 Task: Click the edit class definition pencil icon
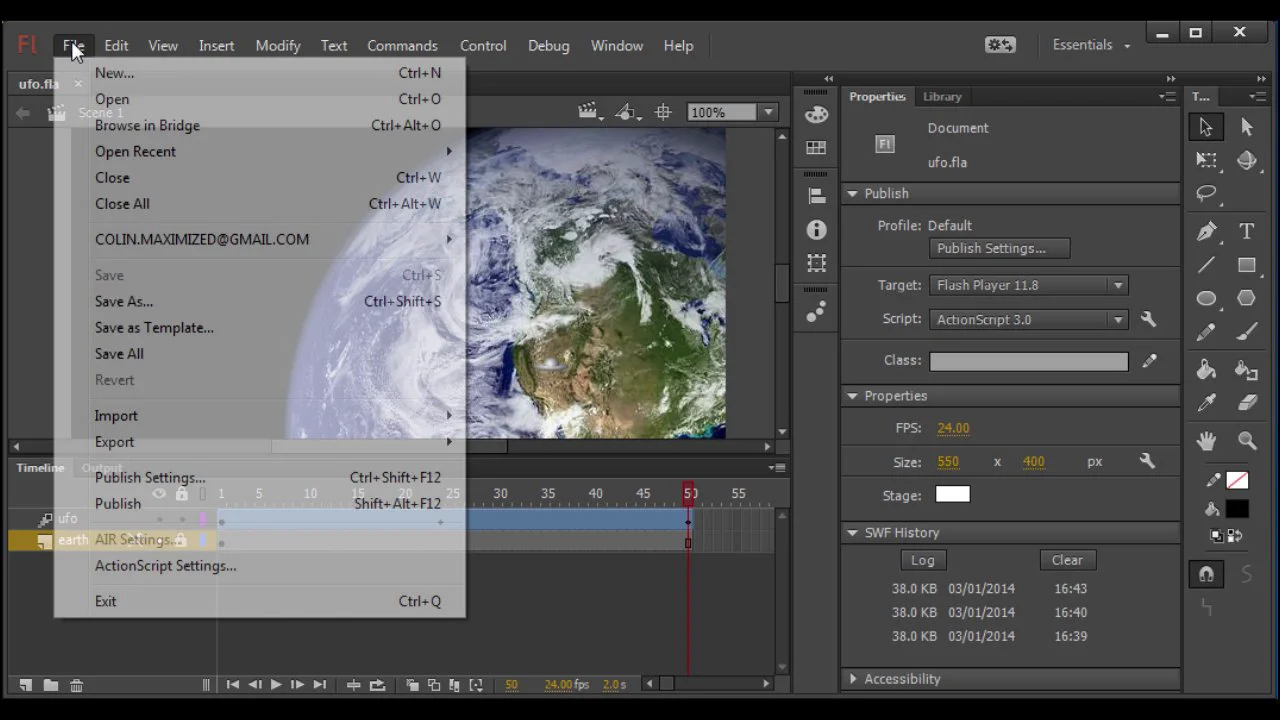click(x=1149, y=361)
